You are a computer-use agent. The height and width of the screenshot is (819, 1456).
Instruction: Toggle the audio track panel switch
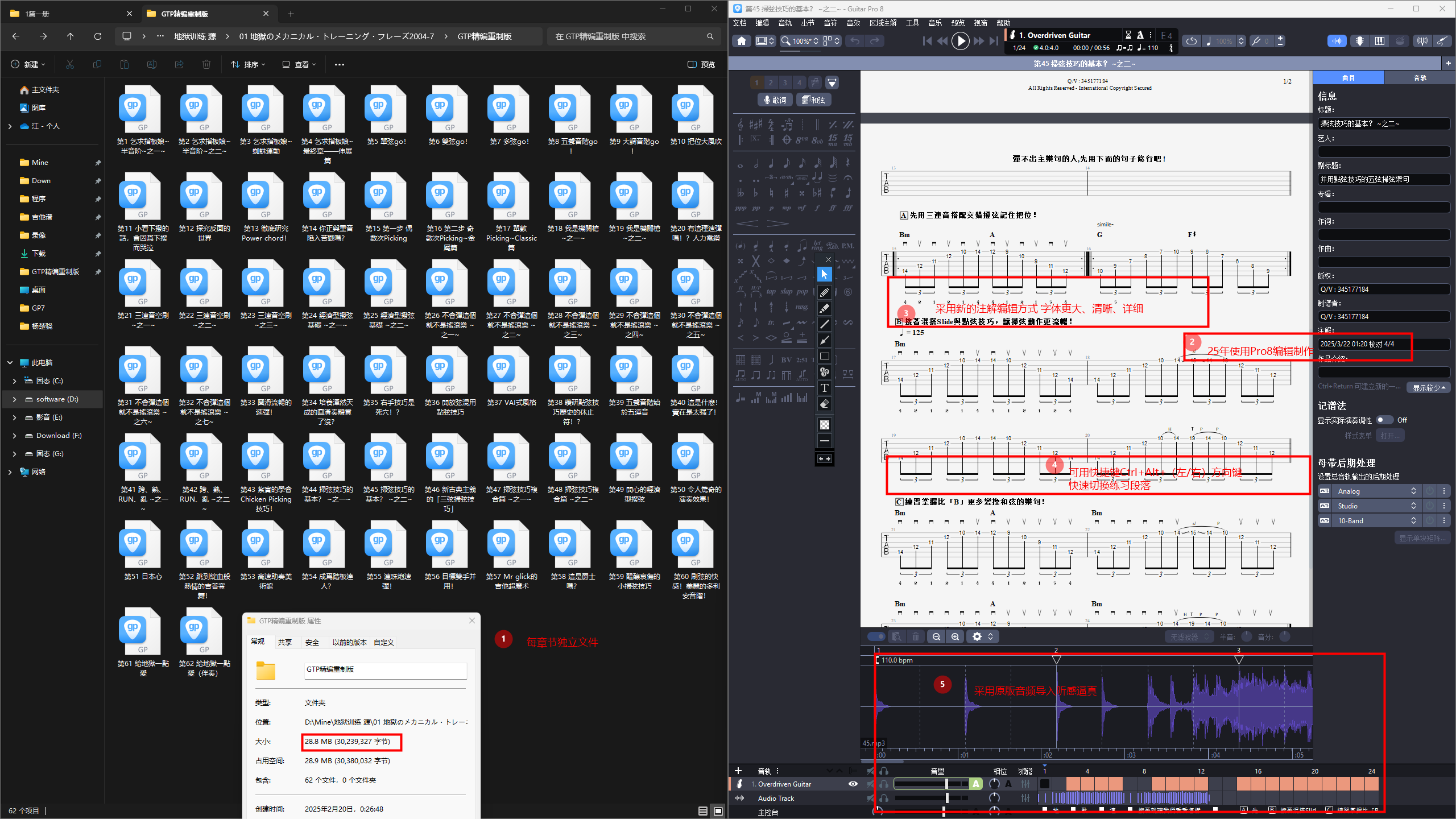[x=876, y=637]
